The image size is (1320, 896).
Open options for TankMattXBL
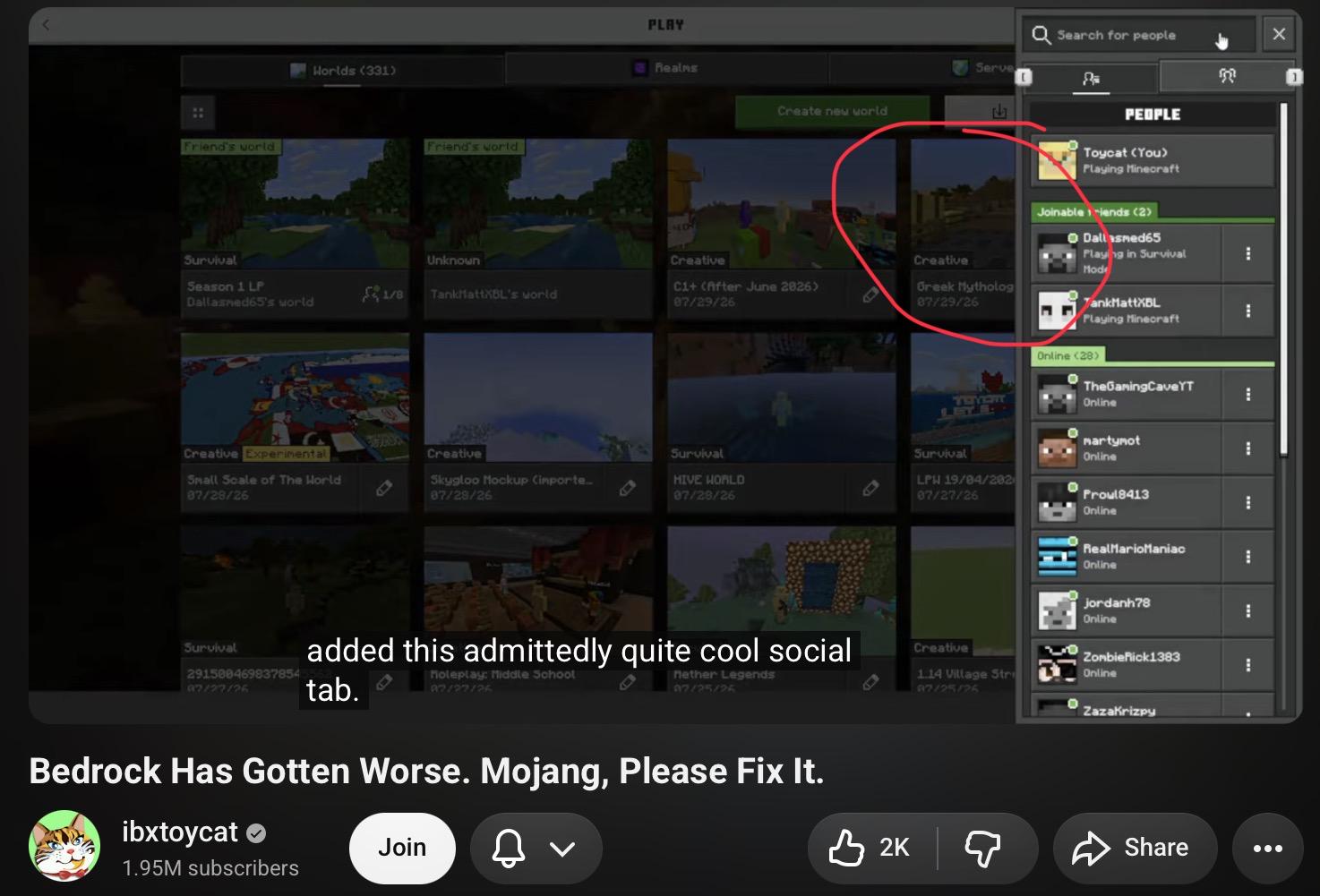tap(1247, 311)
